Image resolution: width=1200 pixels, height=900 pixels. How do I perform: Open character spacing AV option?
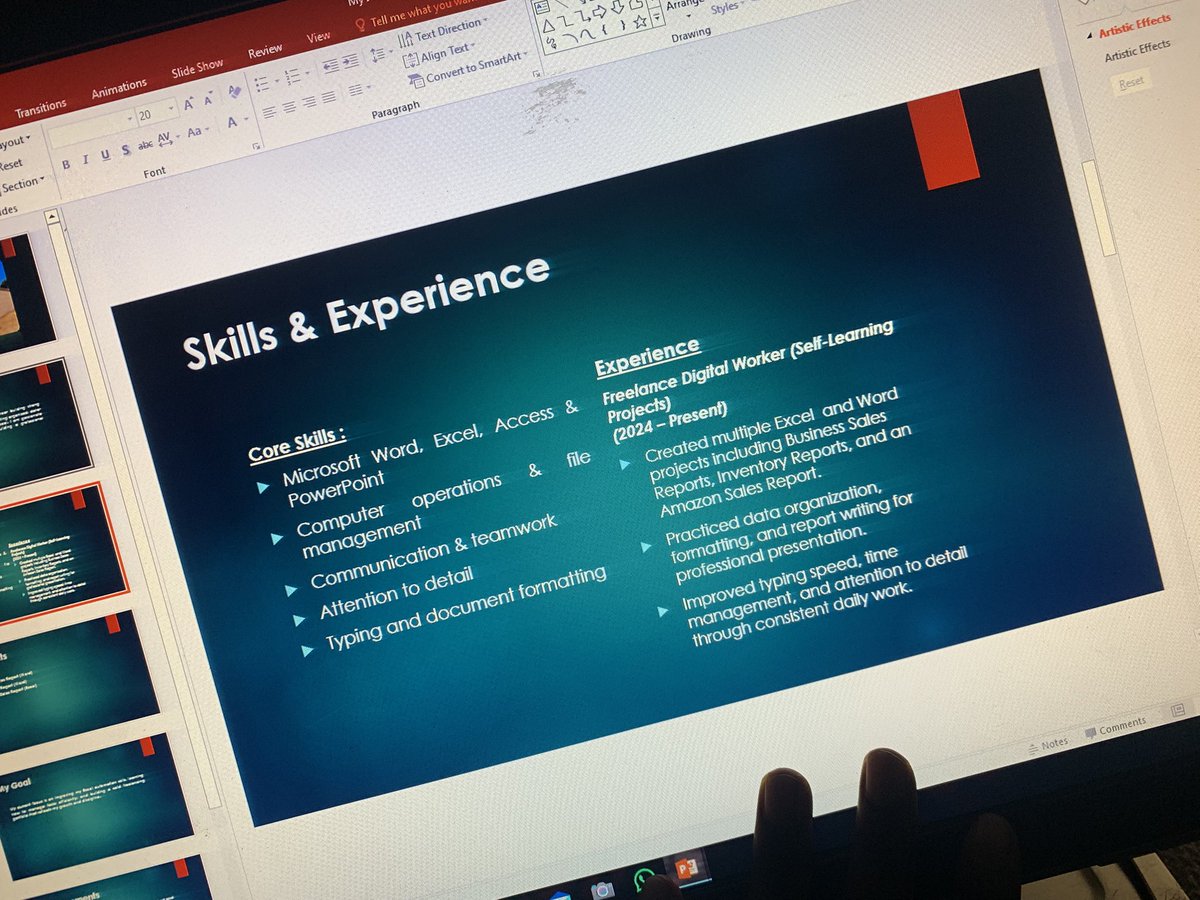(167, 139)
